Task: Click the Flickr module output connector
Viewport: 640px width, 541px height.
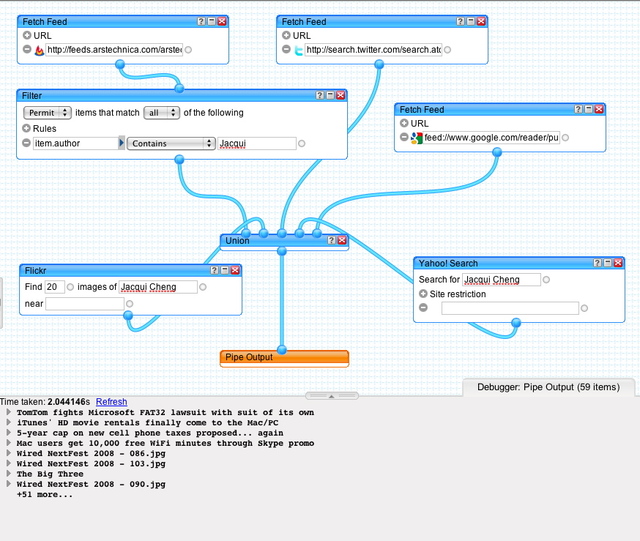Action: (128, 315)
